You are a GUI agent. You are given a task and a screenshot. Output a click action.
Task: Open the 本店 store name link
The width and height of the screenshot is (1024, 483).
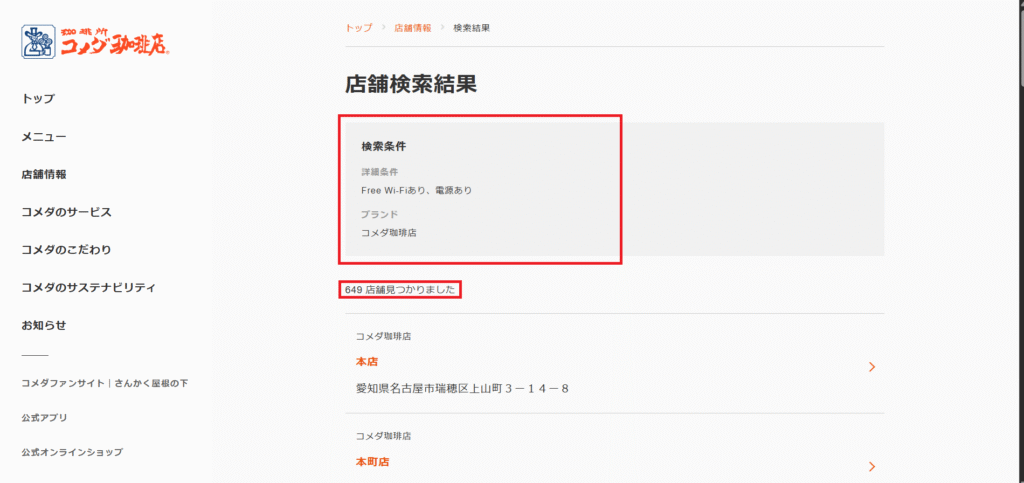[366, 362]
